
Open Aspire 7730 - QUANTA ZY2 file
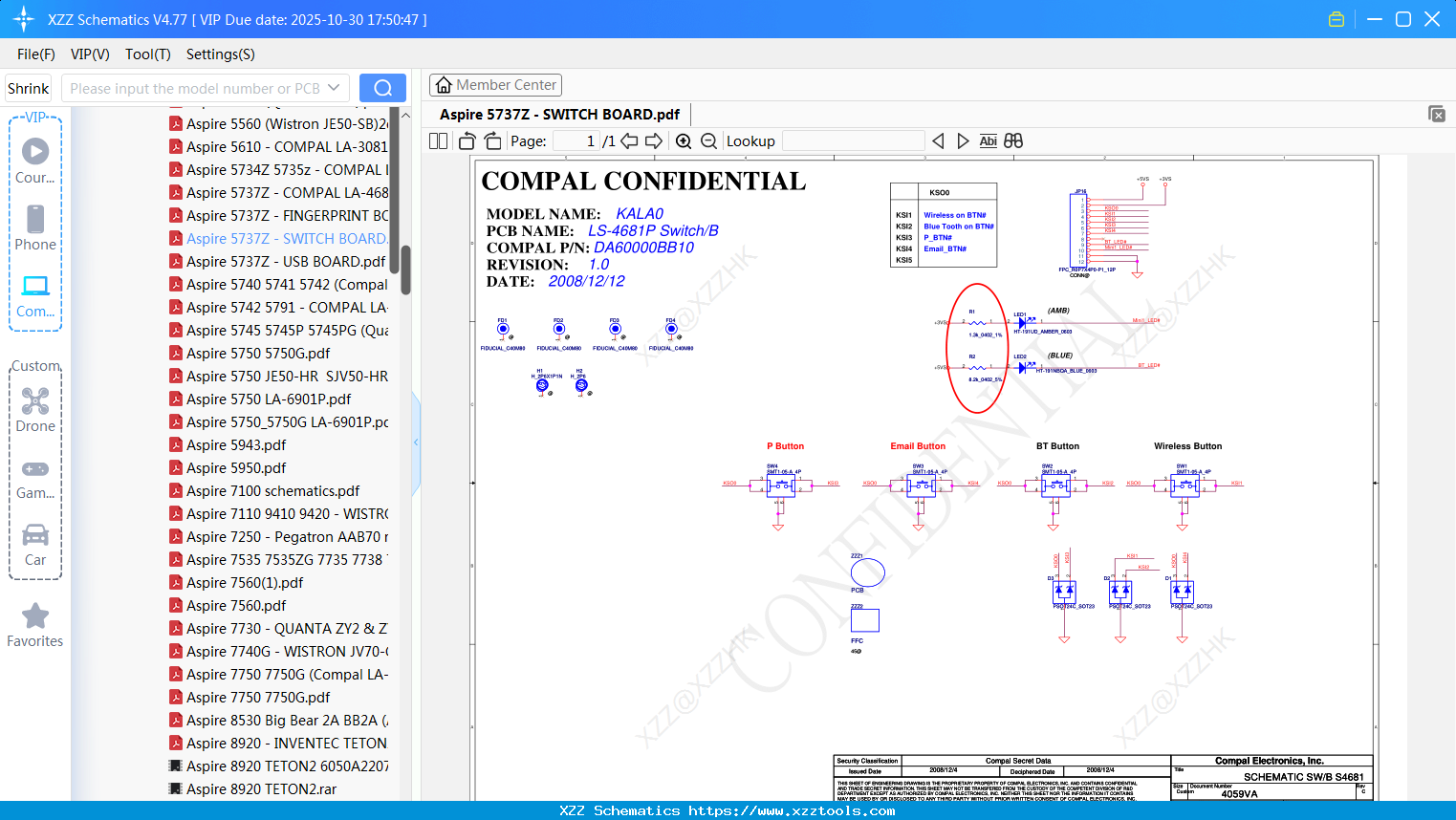pyautogui.click(x=278, y=629)
